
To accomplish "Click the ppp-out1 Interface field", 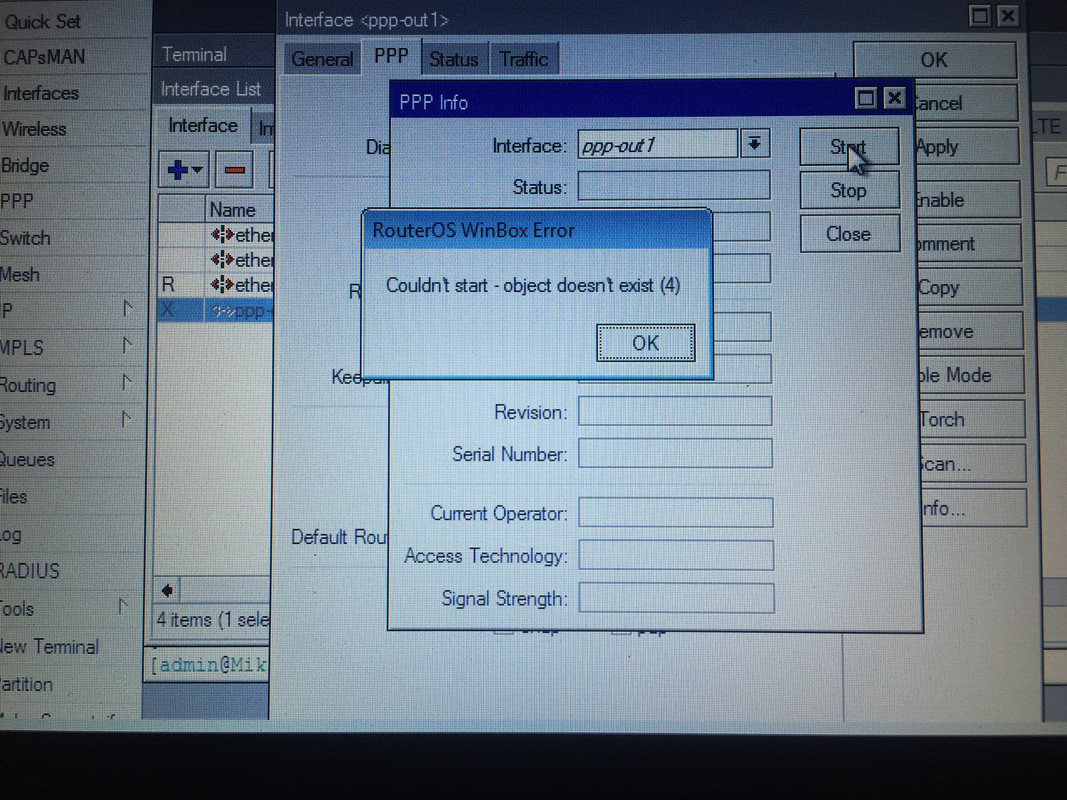I will pyautogui.click(x=657, y=144).
